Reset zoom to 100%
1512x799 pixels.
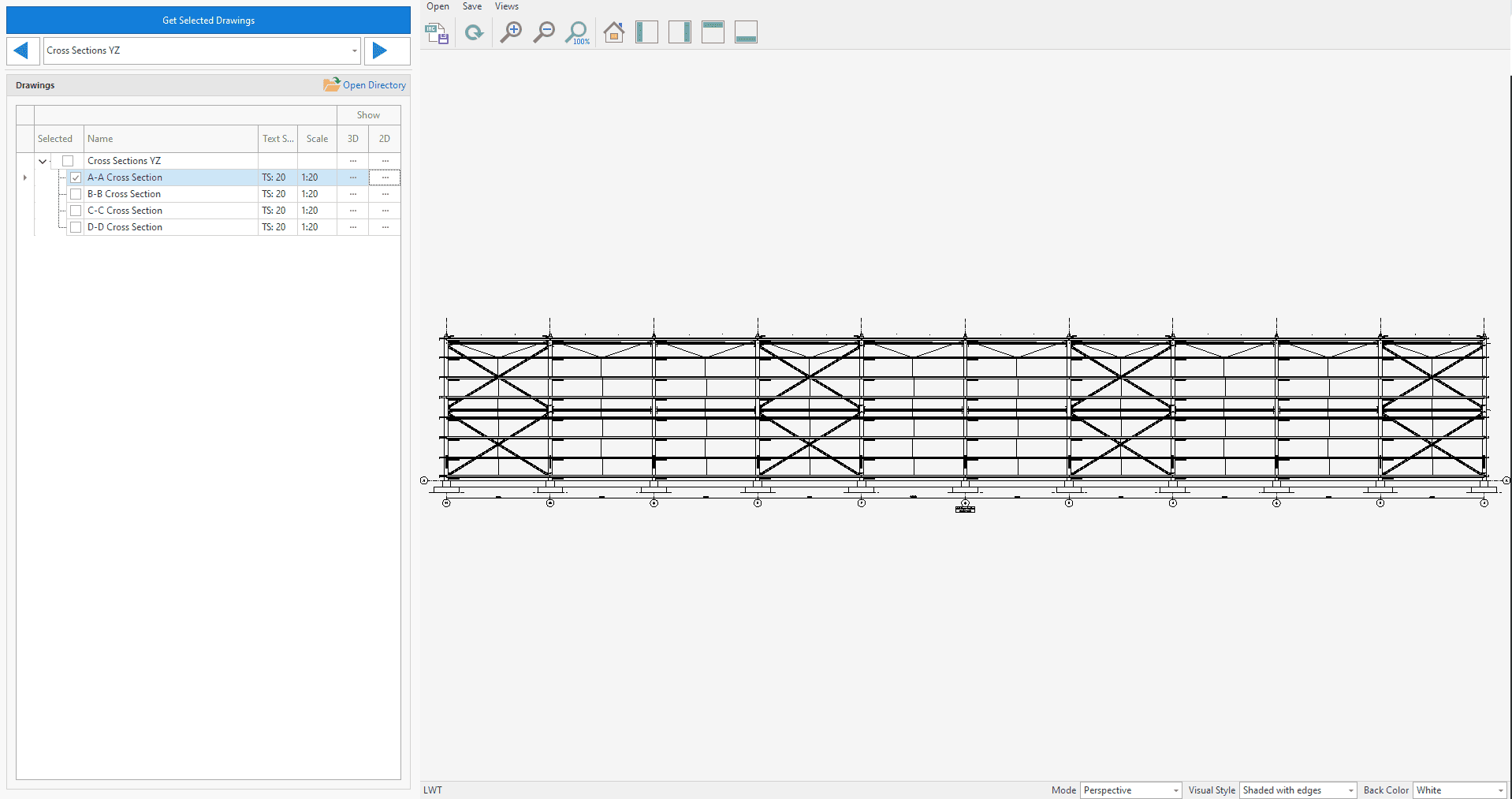(x=578, y=33)
